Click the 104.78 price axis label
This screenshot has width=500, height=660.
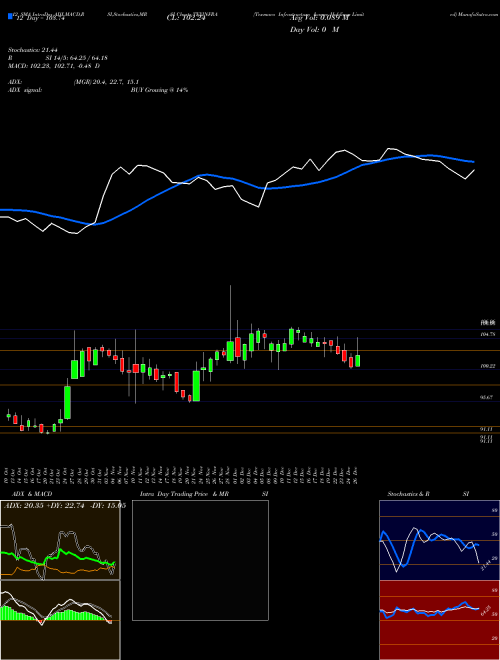[487, 334]
